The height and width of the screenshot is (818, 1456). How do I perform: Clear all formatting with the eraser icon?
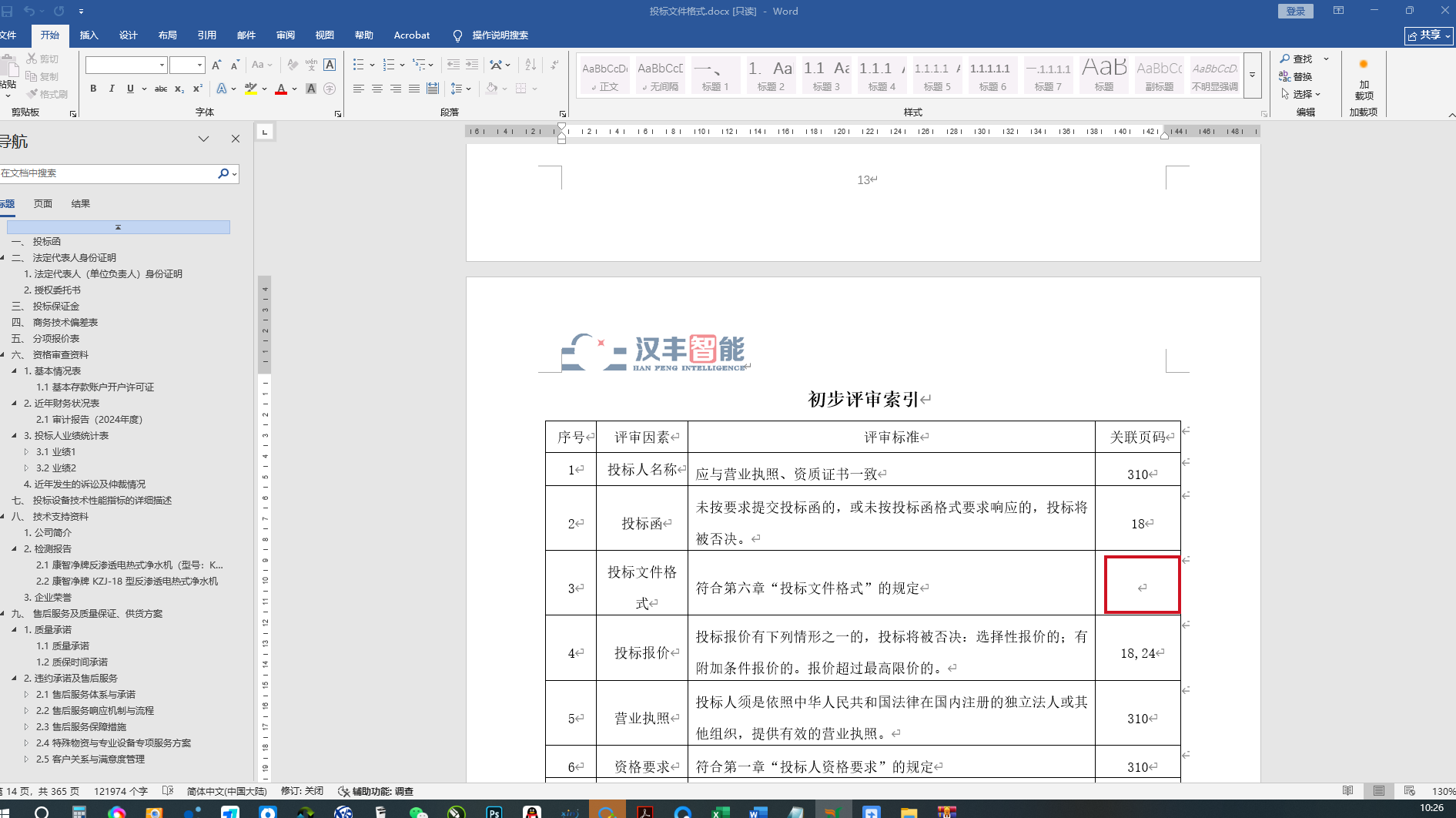point(293,65)
